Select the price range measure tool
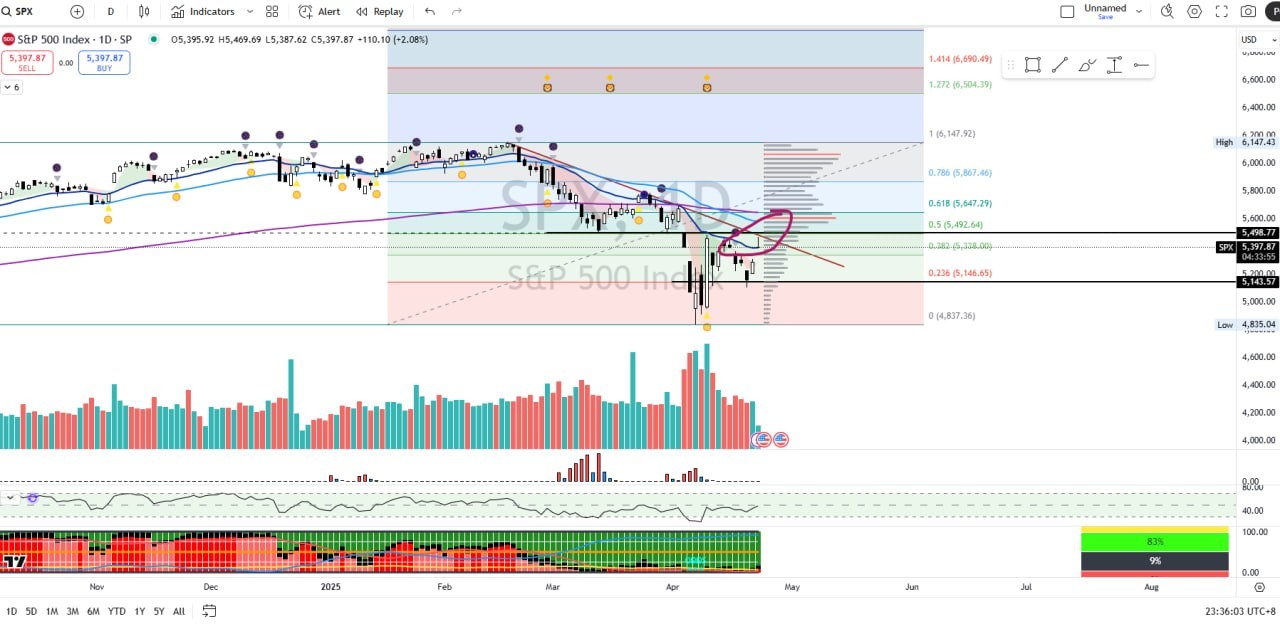The width and height of the screenshot is (1280, 624). point(1114,65)
